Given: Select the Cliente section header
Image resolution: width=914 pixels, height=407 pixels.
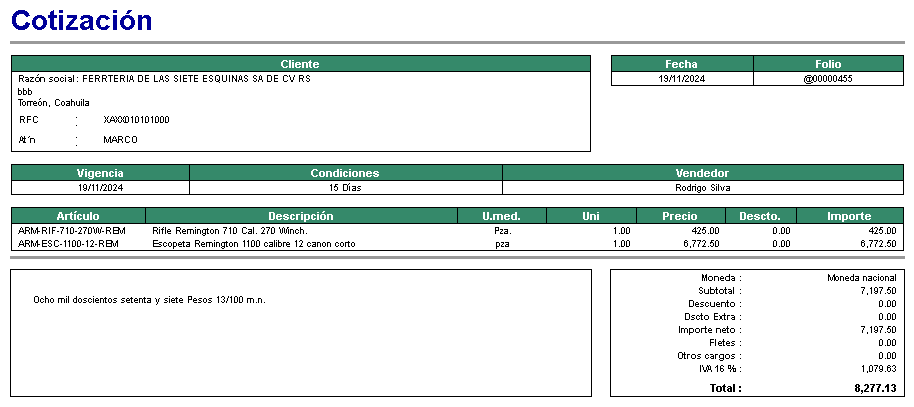Looking at the screenshot, I should [x=300, y=64].
